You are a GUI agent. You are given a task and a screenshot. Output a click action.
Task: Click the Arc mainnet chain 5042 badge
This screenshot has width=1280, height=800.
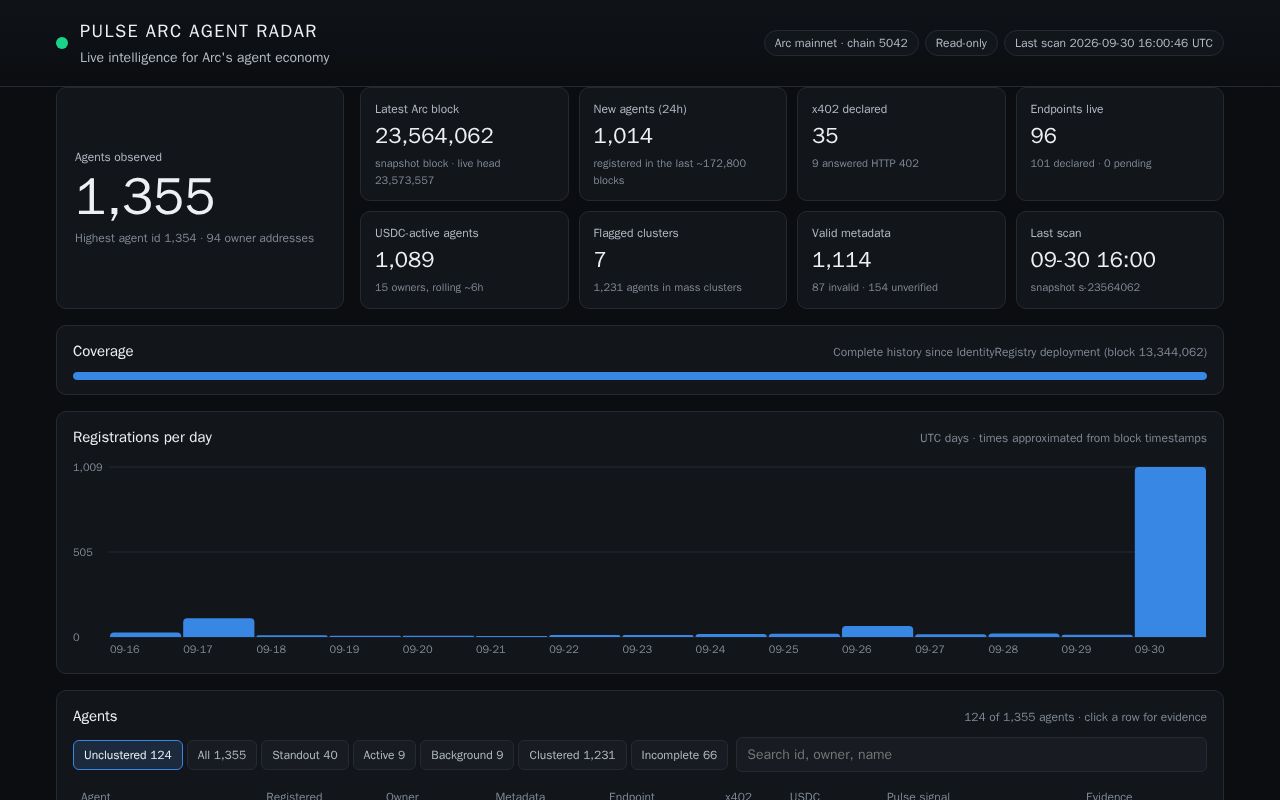(x=841, y=43)
